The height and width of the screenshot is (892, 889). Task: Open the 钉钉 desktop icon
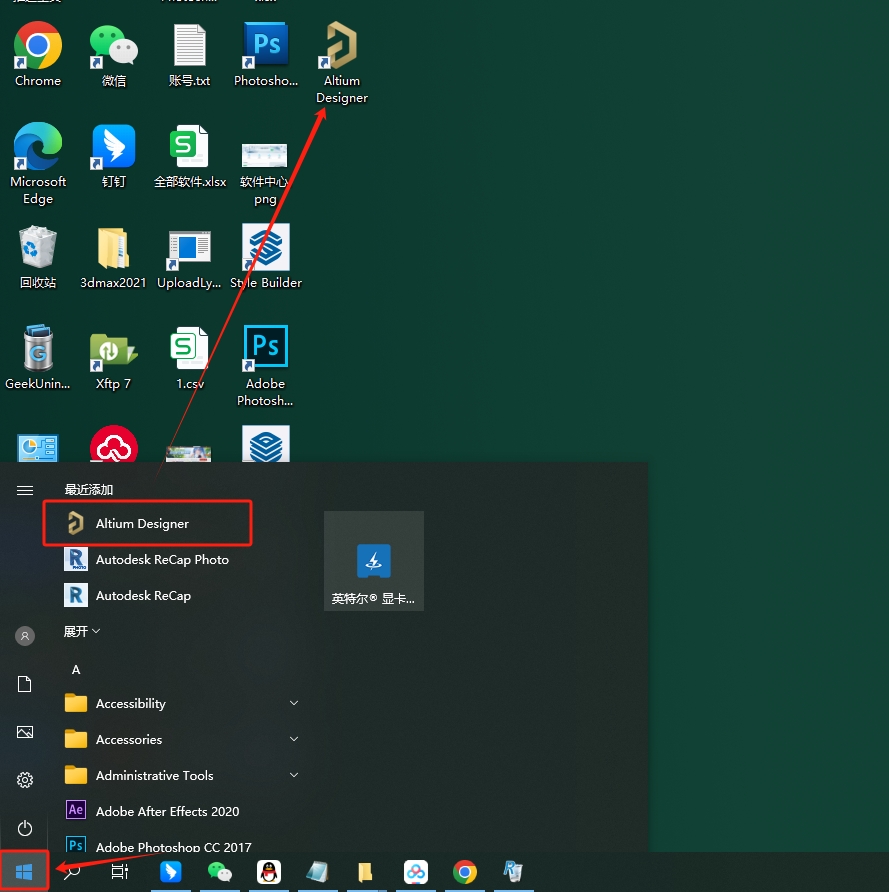[x=114, y=156]
